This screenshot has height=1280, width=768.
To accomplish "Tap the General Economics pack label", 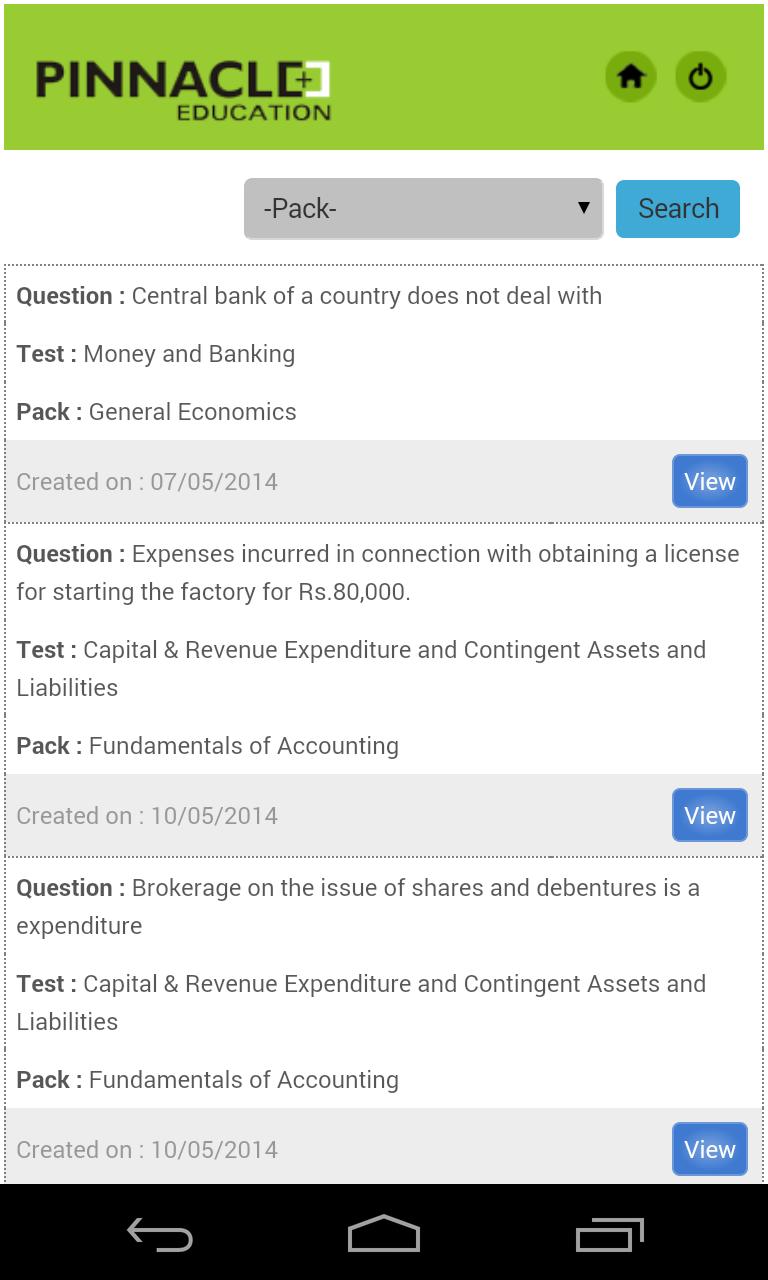I will pos(192,412).
